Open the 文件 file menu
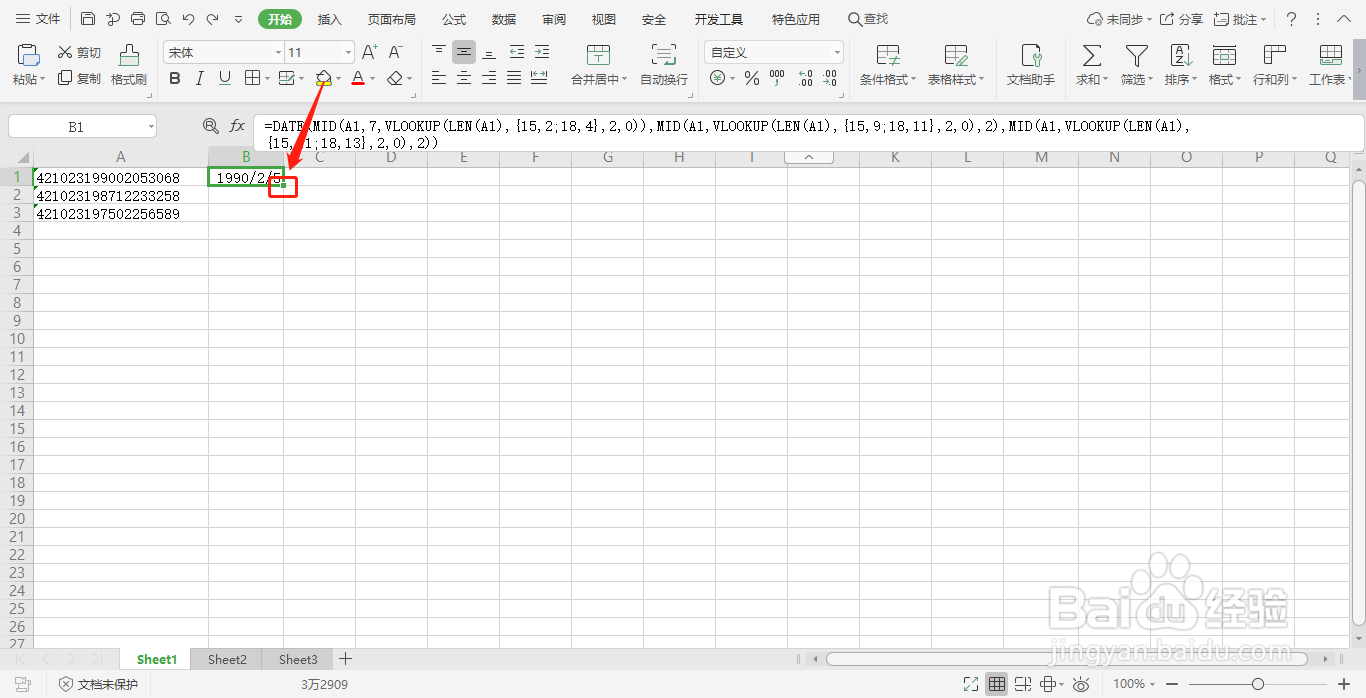Screen dimensions: 1366x698 [38, 19]
